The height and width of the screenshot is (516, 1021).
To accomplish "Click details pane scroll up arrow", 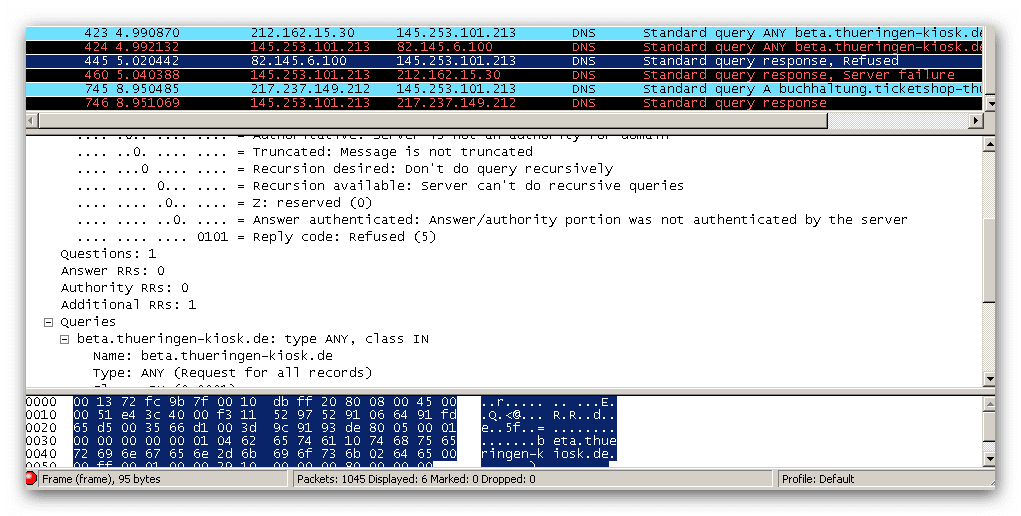I will [989, 144].
